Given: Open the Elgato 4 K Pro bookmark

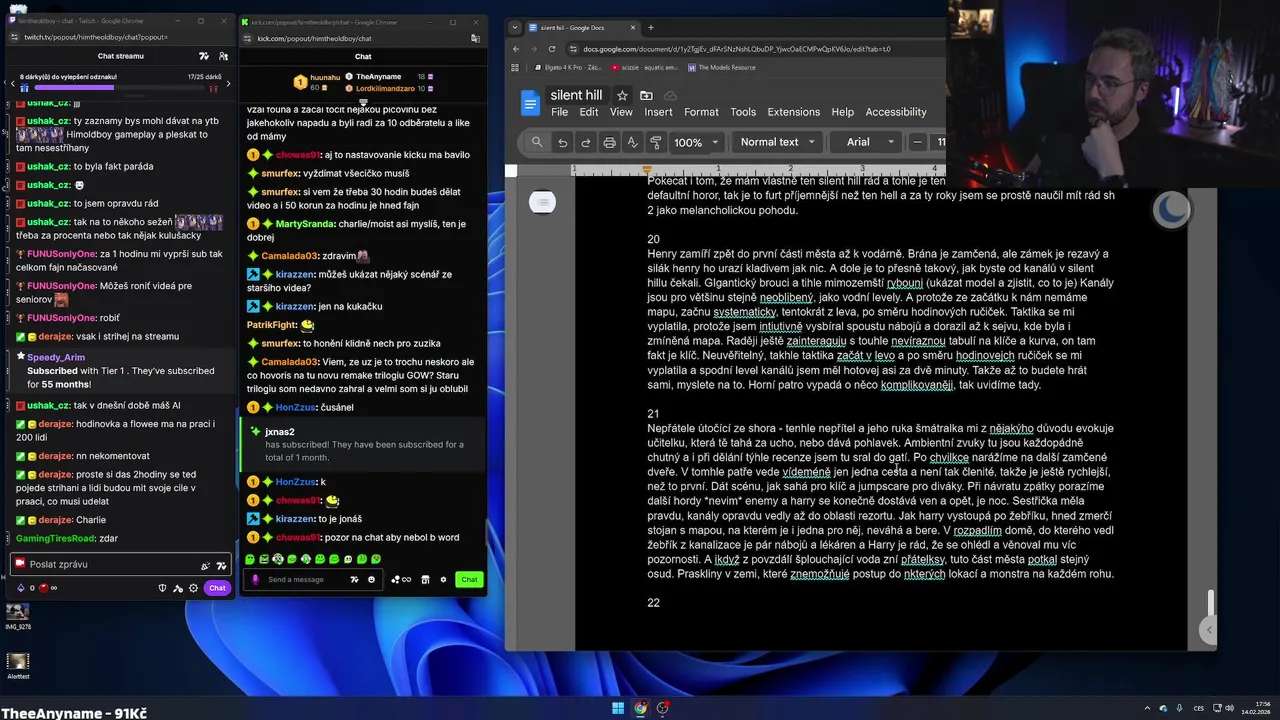Looking at the screenshot, I should point(566,67).
